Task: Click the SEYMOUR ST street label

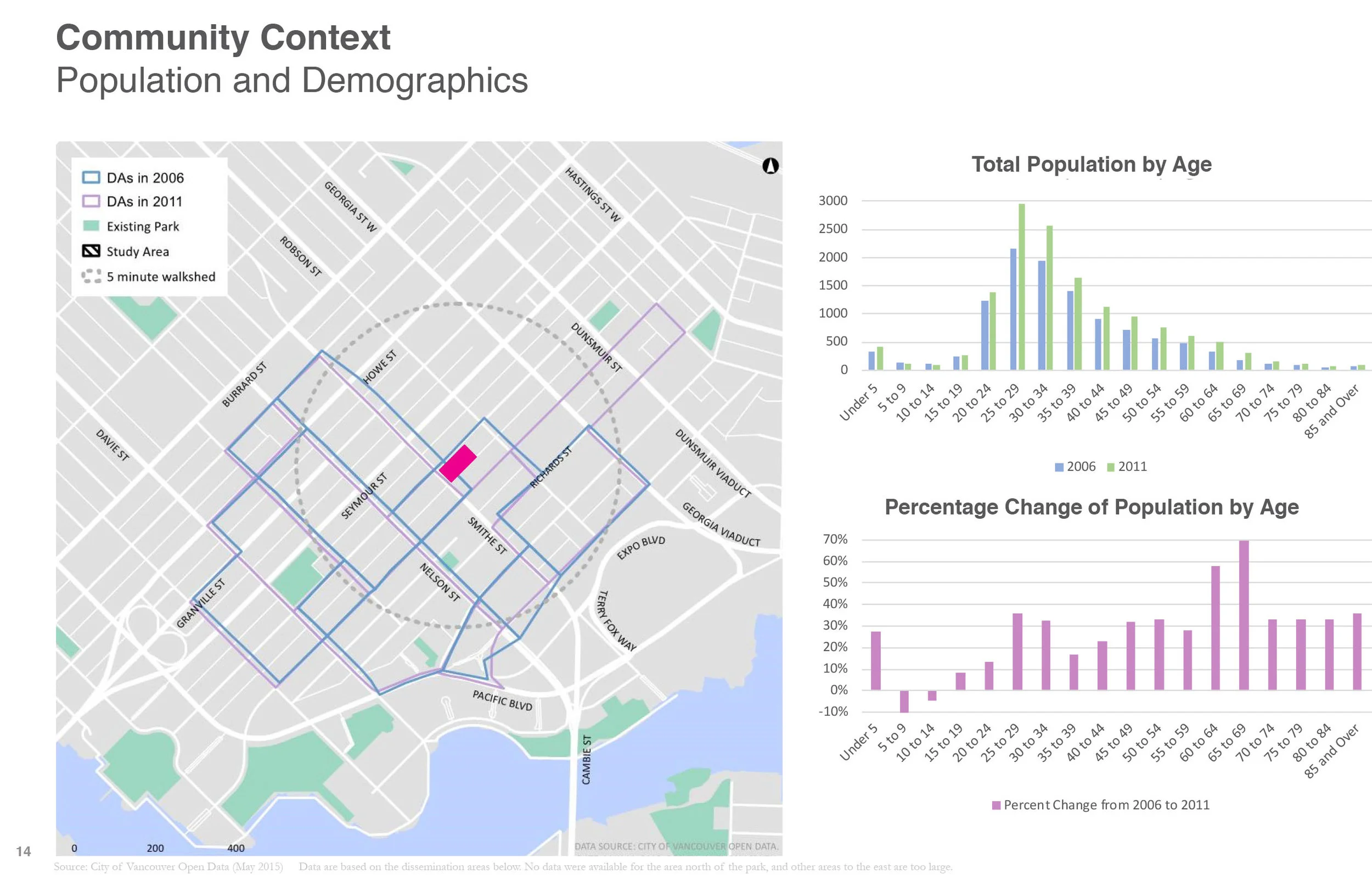Action: 363,495
